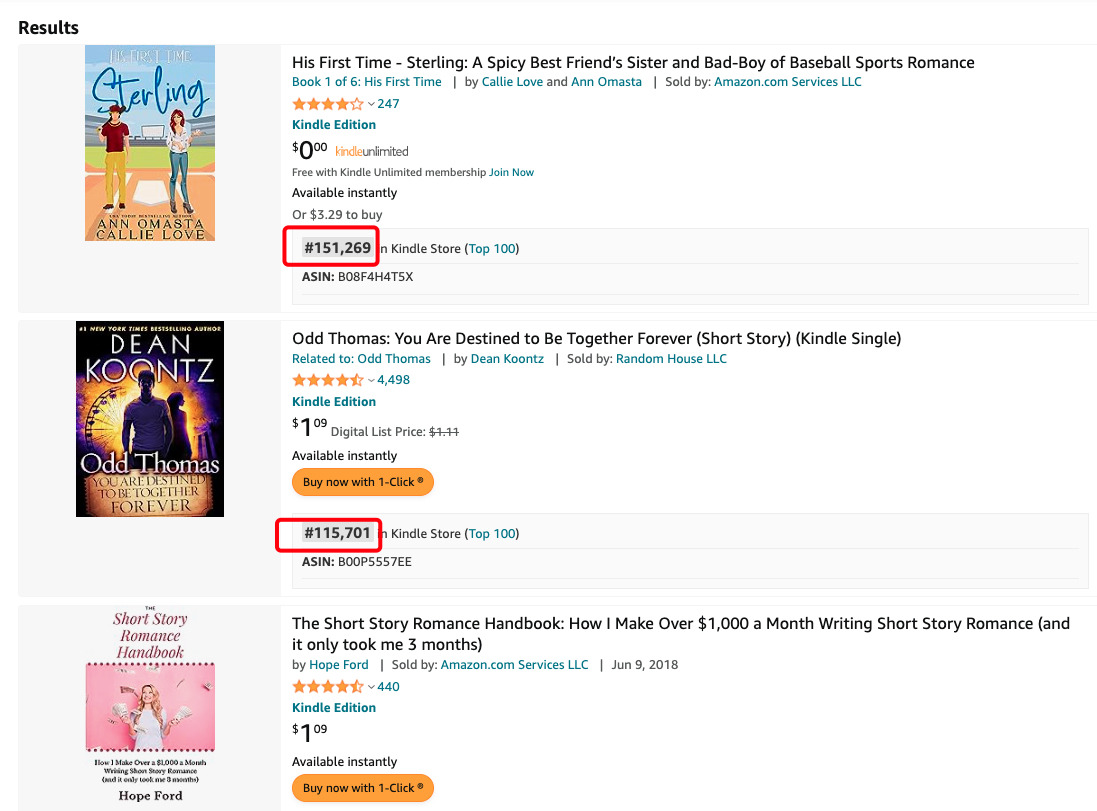This screenshot has height=811, width=1097.
Task: Expand ratings chevron beside 4,498 reviews
Action: [x=371, y=380]
